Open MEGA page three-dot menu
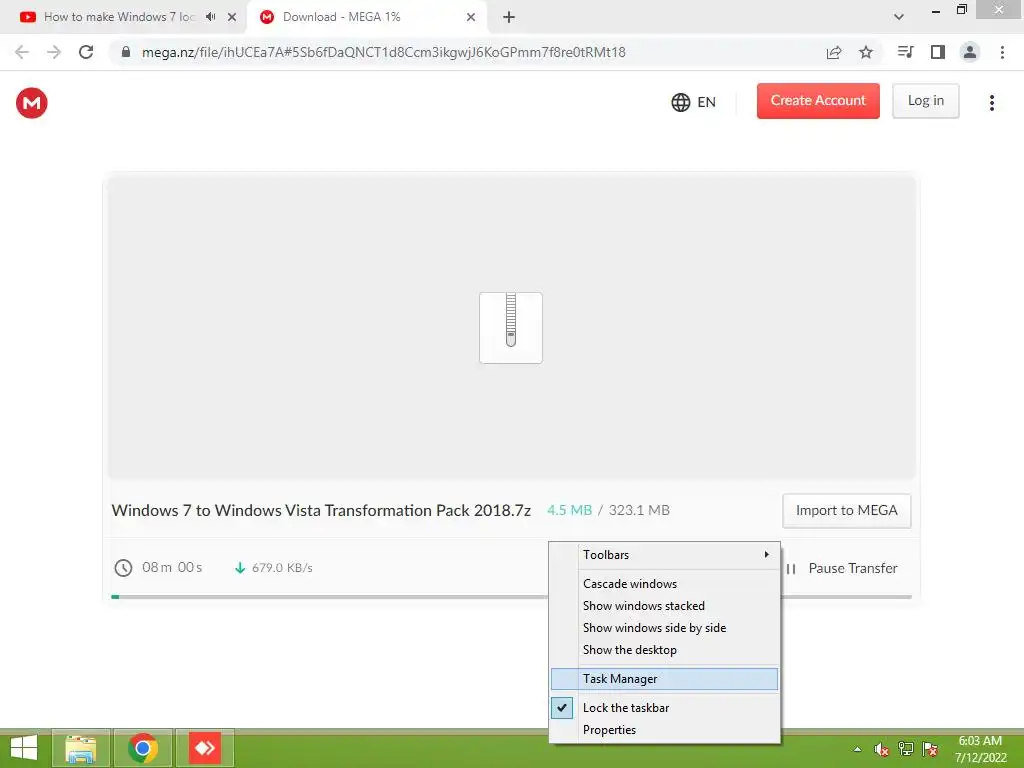 [x=991, y=103]
